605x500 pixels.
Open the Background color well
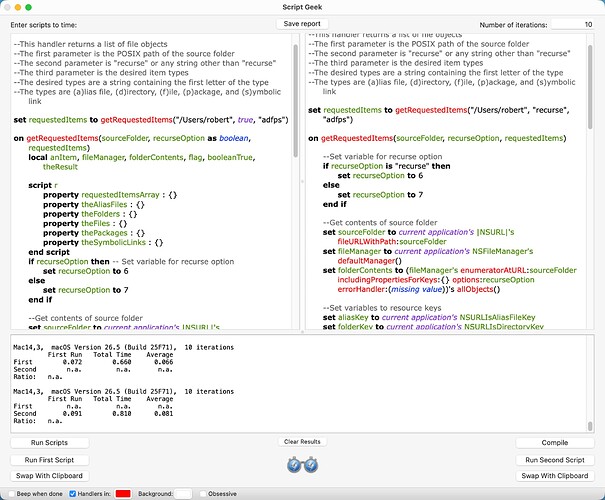coord(183,494)
